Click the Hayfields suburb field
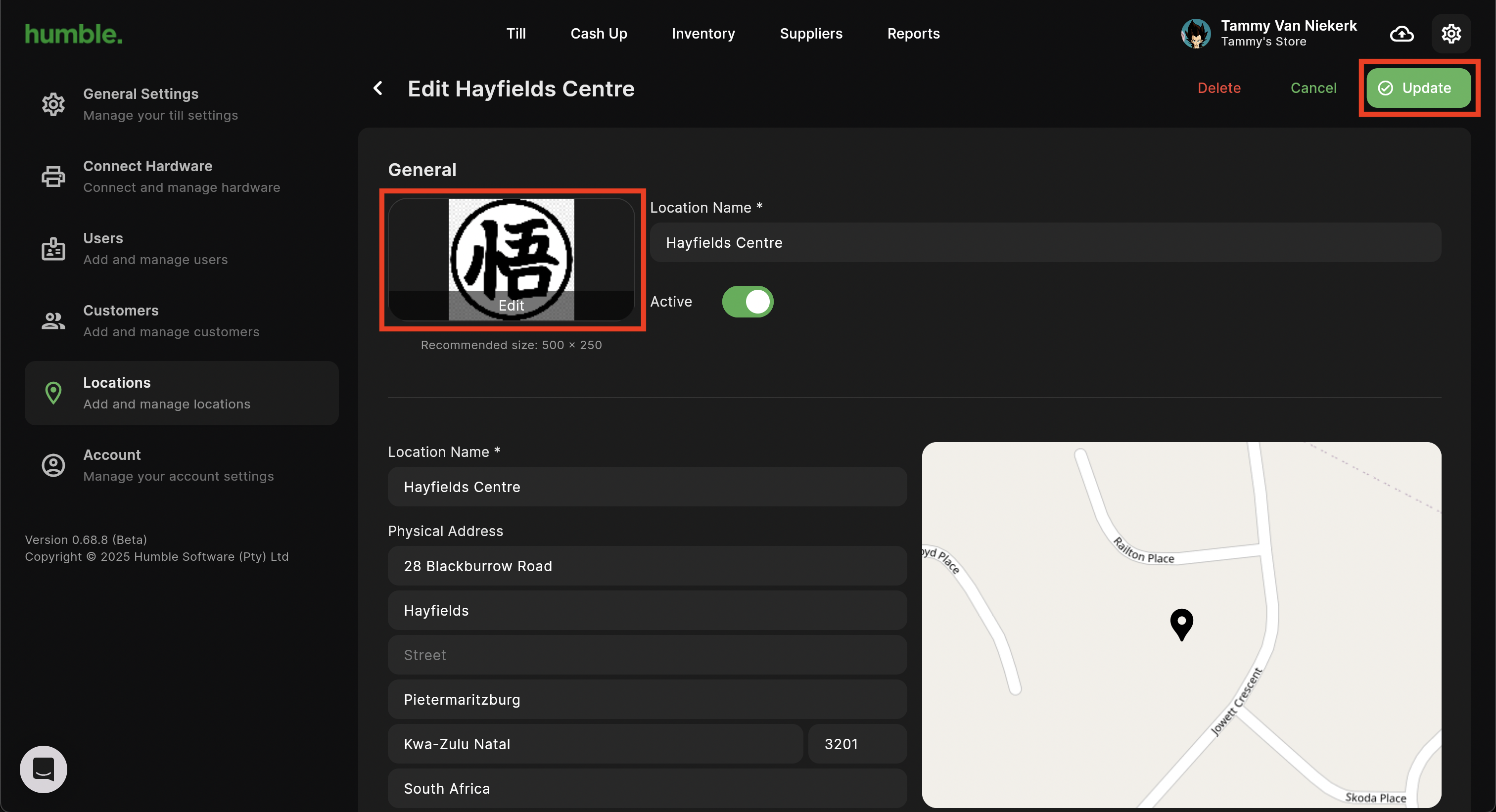The width and height of the screenshot is (1496, 812). coord(647,611)
